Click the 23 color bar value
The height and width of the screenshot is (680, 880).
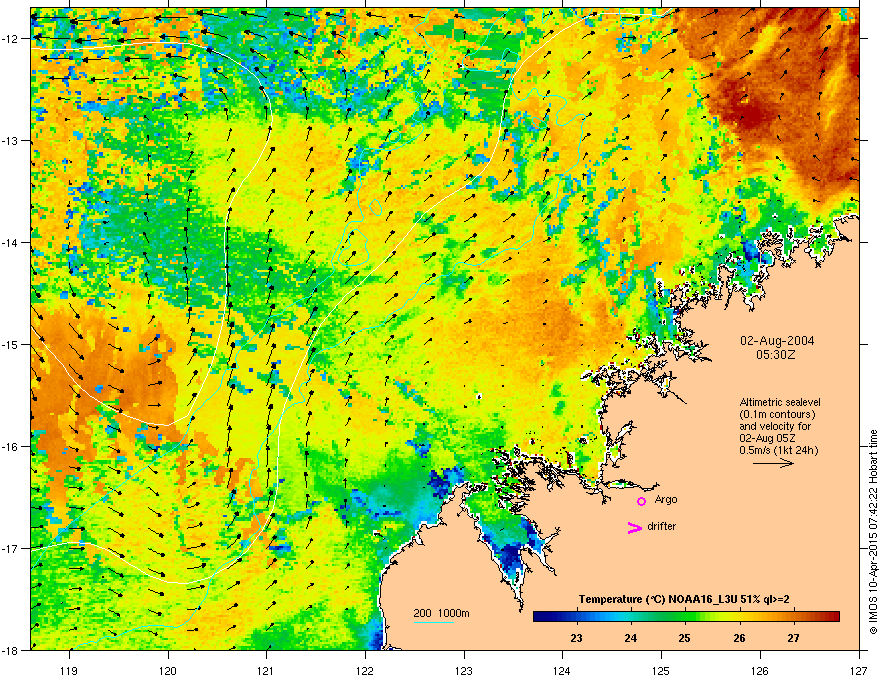tap(576, 638)
